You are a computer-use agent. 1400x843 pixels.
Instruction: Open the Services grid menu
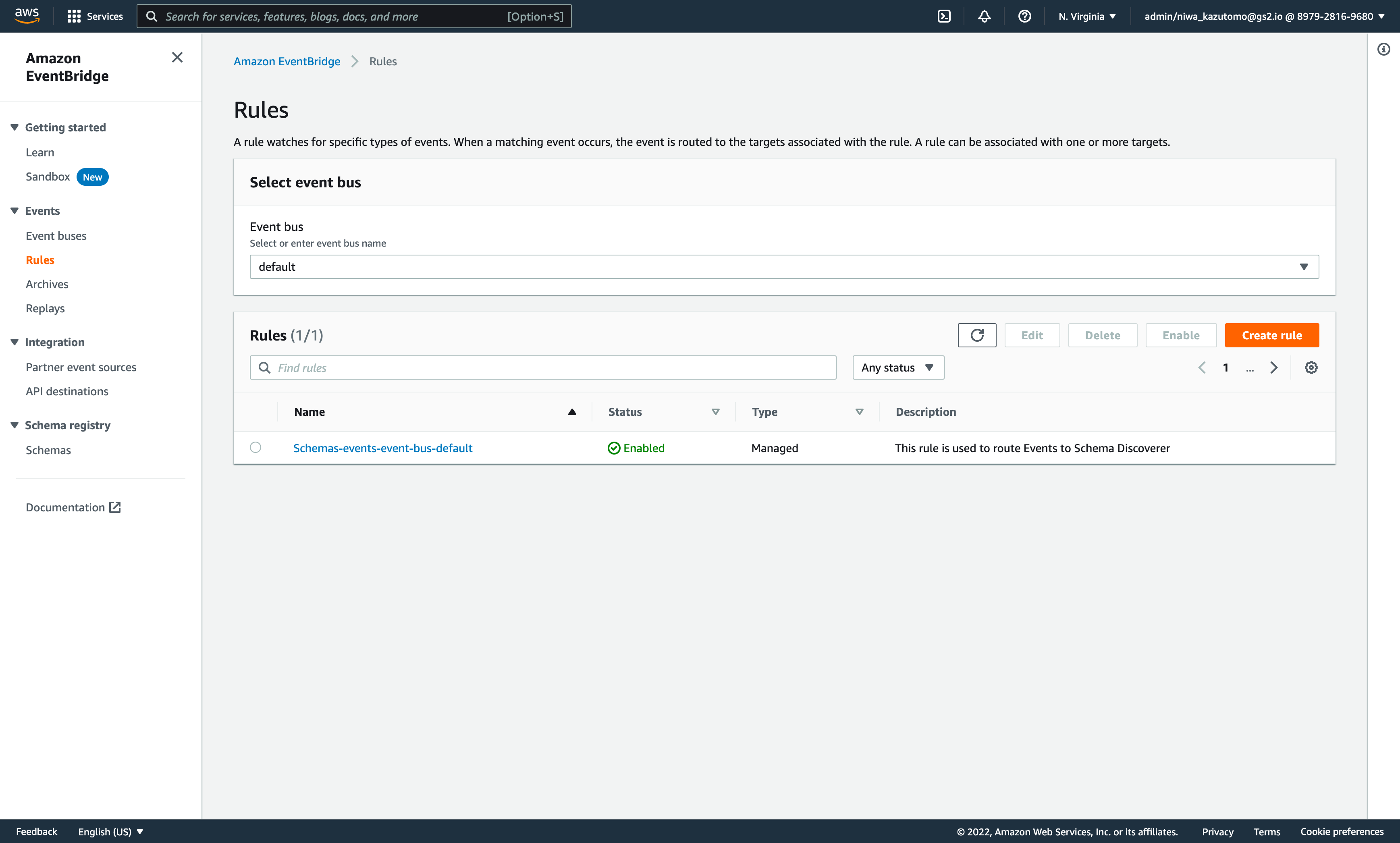coord(95,17)
